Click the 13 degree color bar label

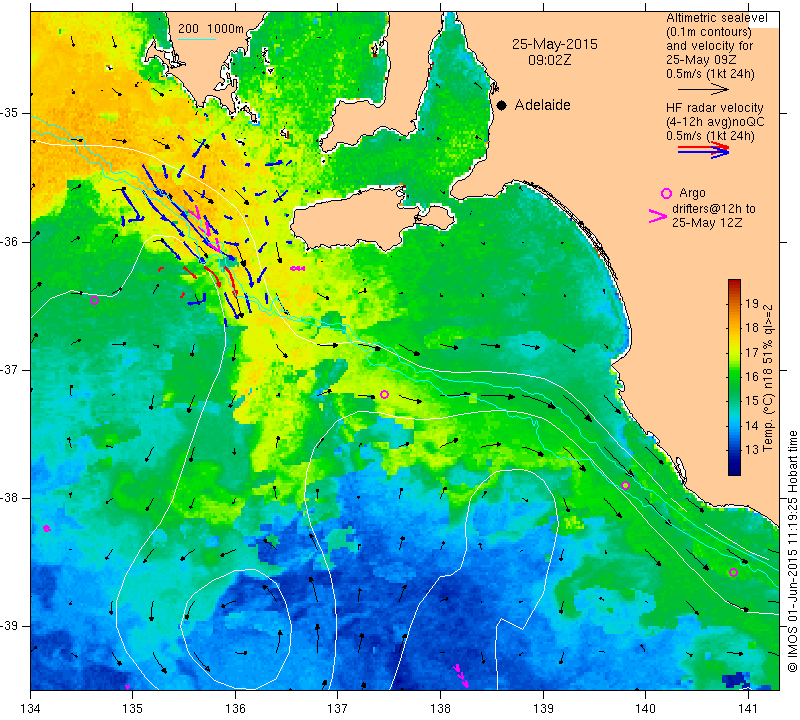coord(752,450)
